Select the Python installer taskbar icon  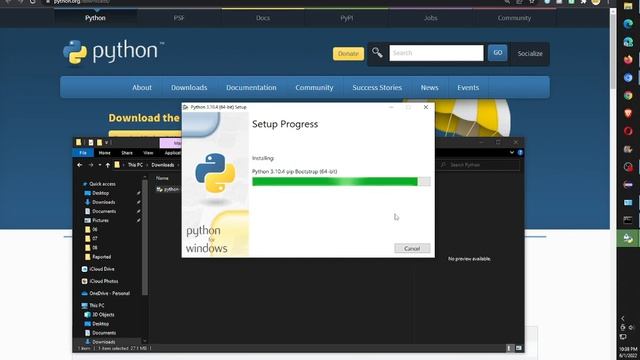click(628, 238)
